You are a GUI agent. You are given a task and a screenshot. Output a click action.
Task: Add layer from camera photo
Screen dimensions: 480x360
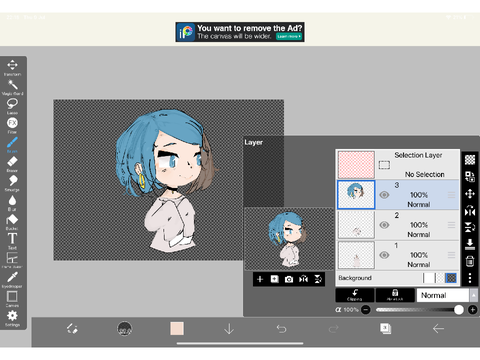click(x=289, y=279)
